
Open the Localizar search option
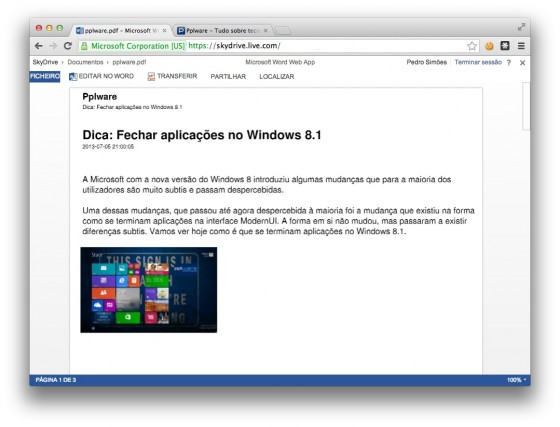pos(277,76)
